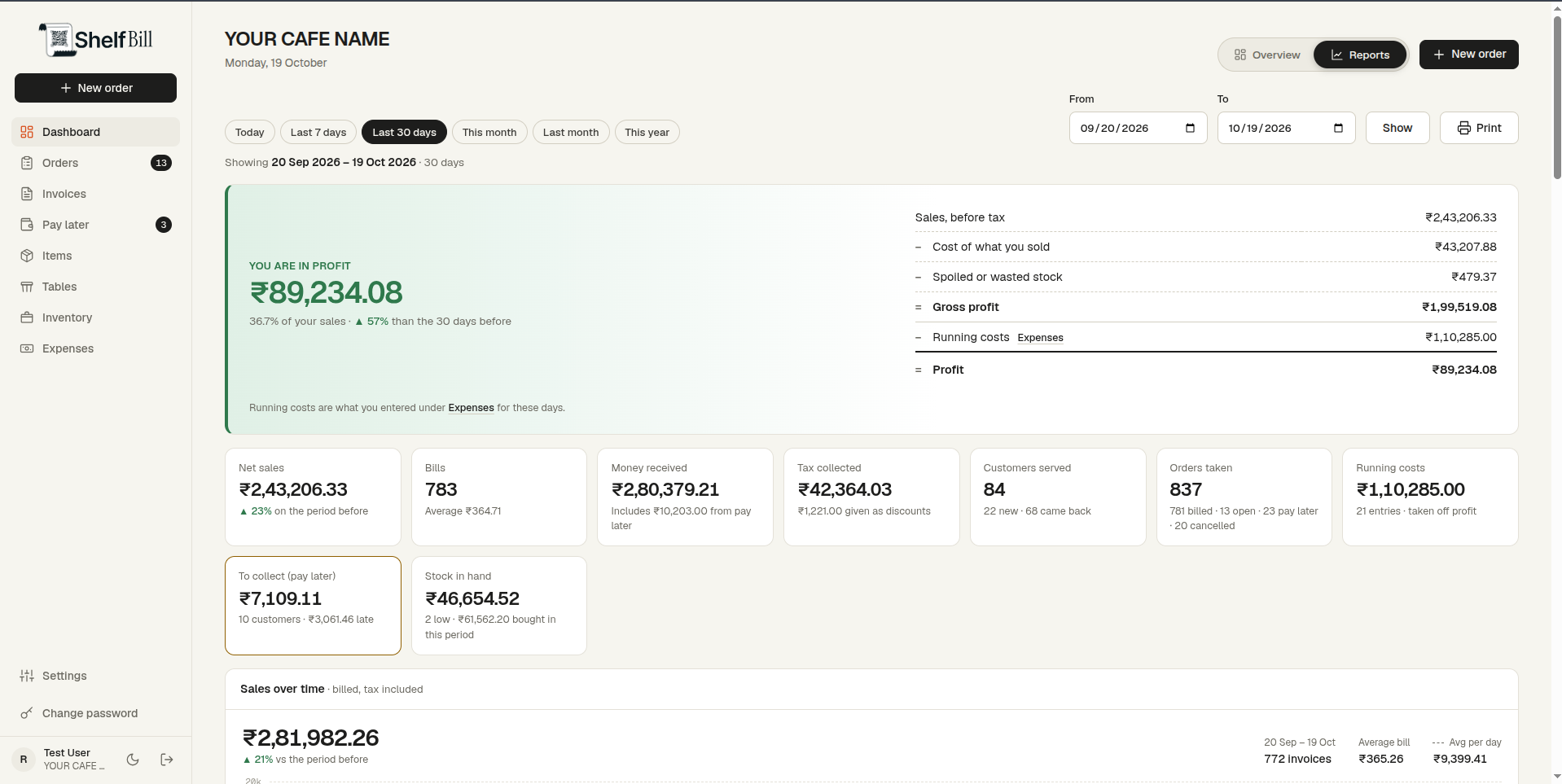1562x784 pixels.
Task: Click the ShelfBill logo icon
Action: tap(58, 39)
